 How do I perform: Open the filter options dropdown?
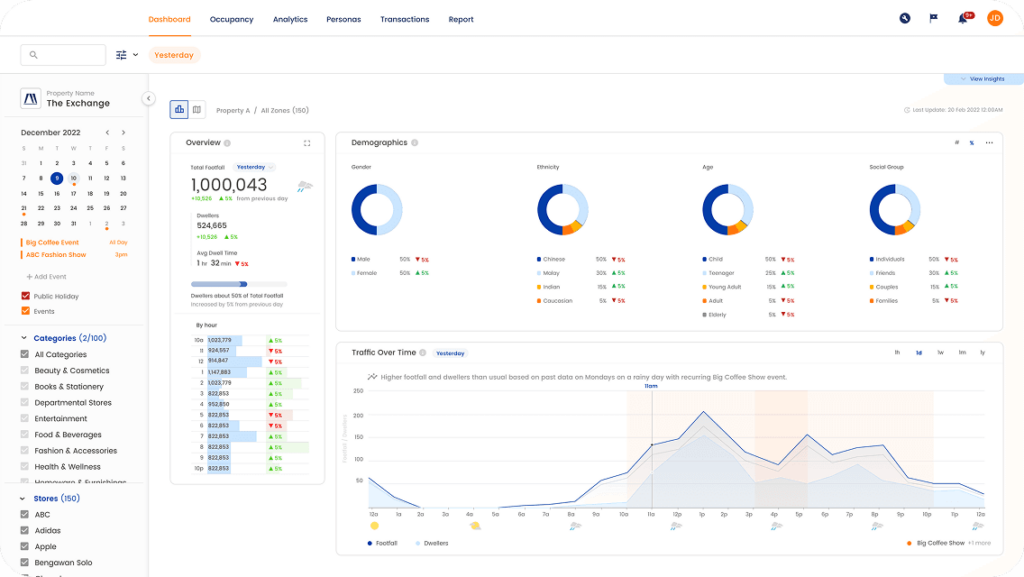126,55
